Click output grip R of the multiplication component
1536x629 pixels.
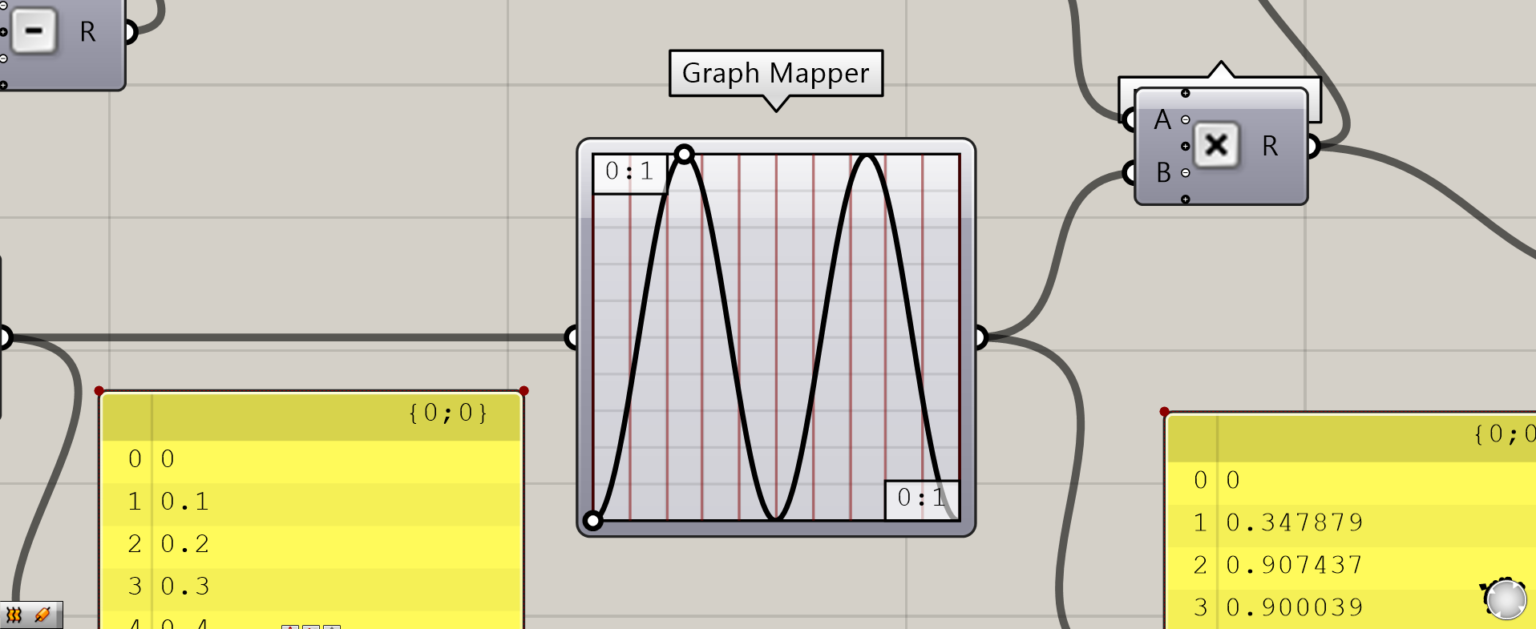(x=1316, y=146)
